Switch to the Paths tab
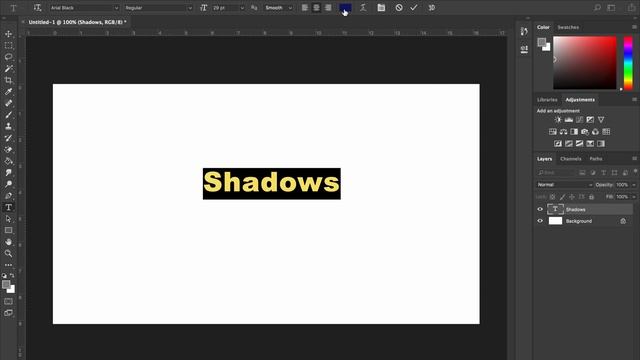Image resolution: width=640 pixels, height=360 pixels. pos(596,159)
